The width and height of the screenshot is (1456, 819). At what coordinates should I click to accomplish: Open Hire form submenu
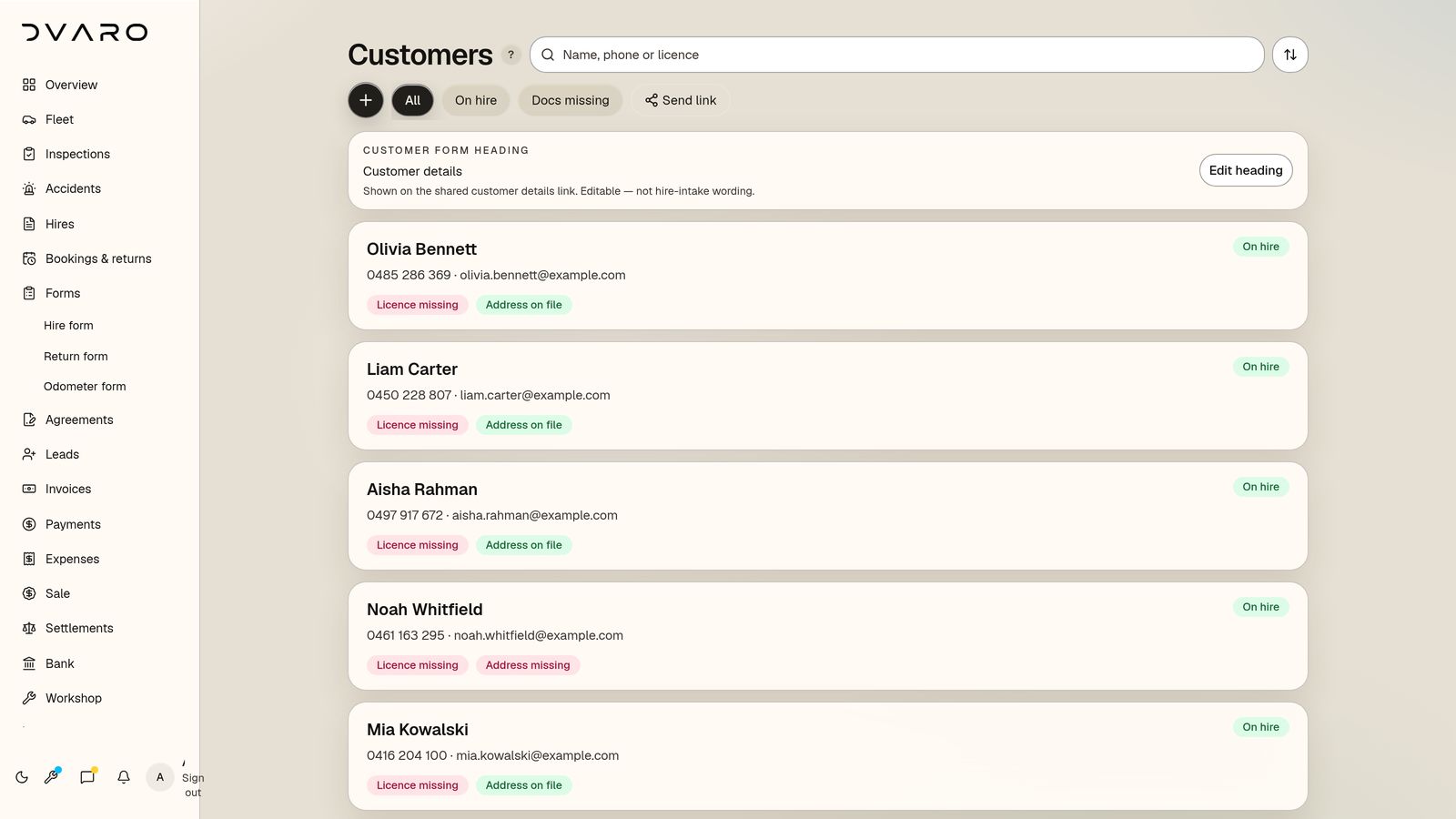point(68,325)
